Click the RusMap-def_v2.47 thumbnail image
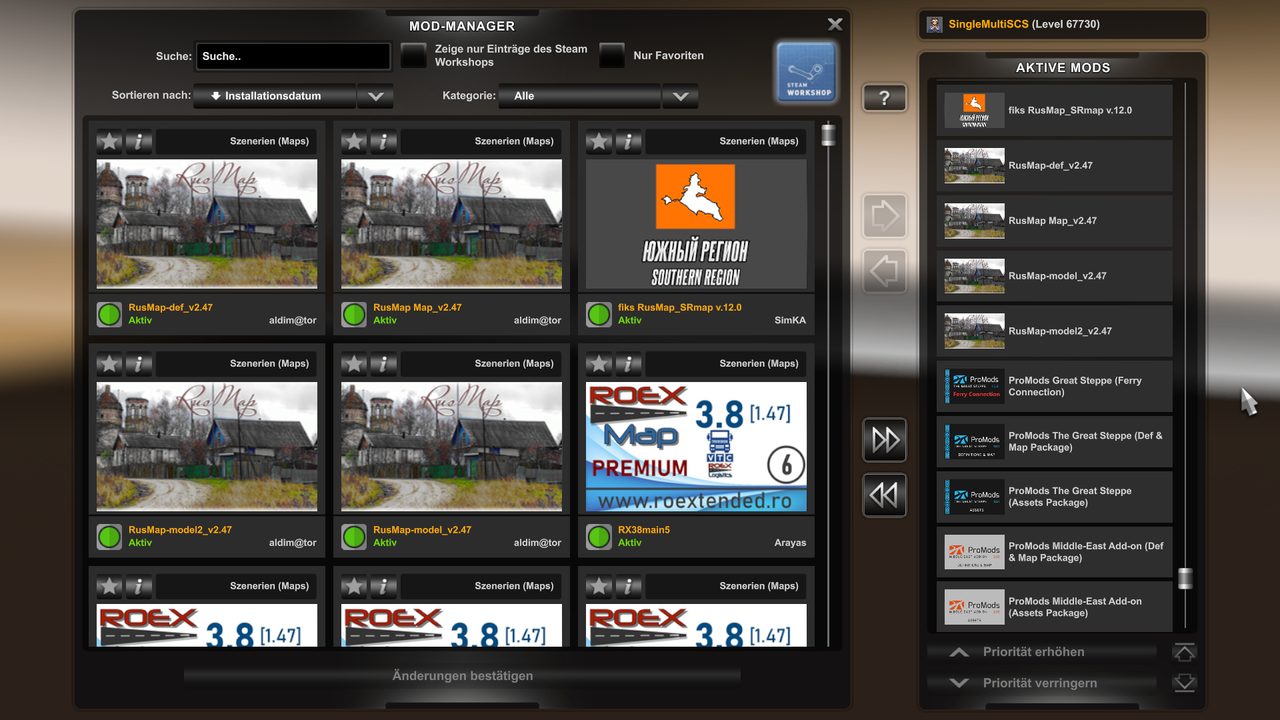This screenshot has width=1280, height=720. click(207, 224)
